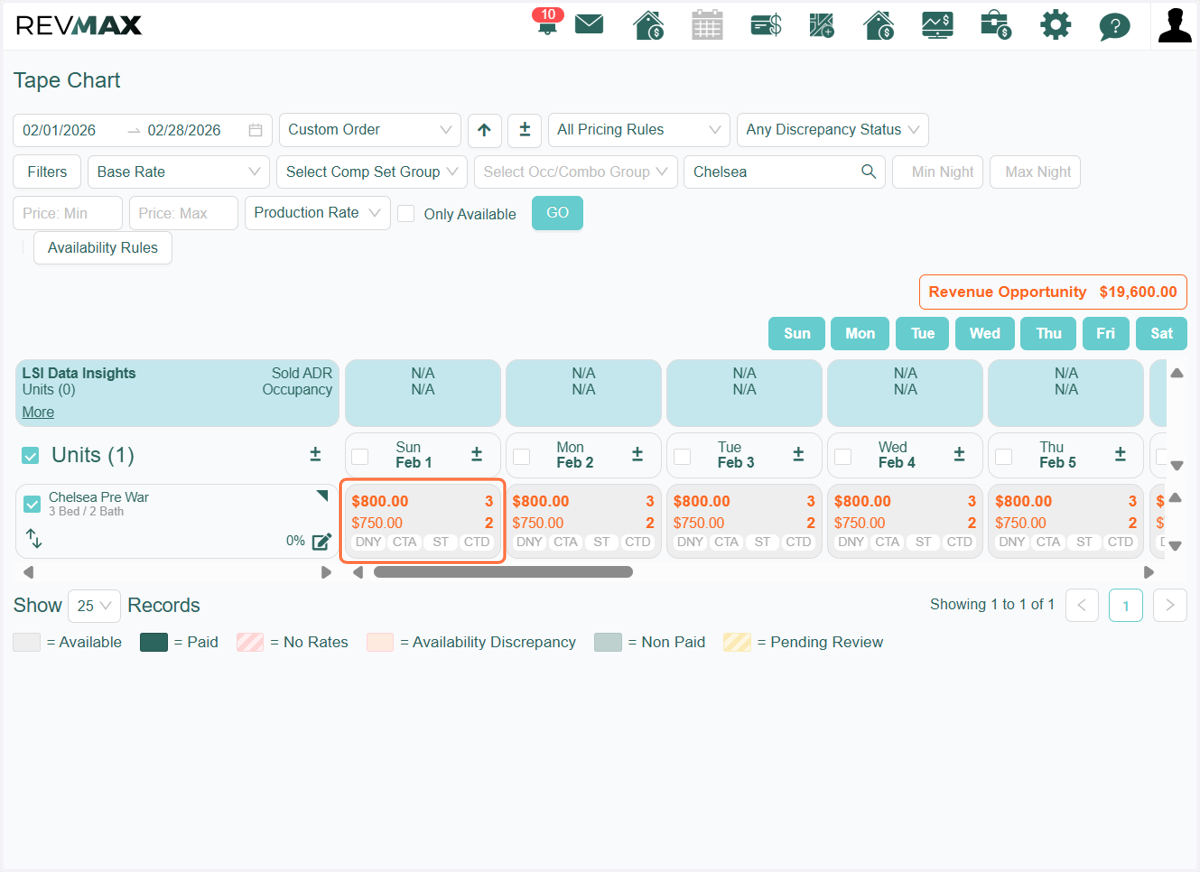This screenshot has width=1200, height=872.
Task: Check the Sun Feb 1 column checkbox
Action: click(x=360, y=457)
